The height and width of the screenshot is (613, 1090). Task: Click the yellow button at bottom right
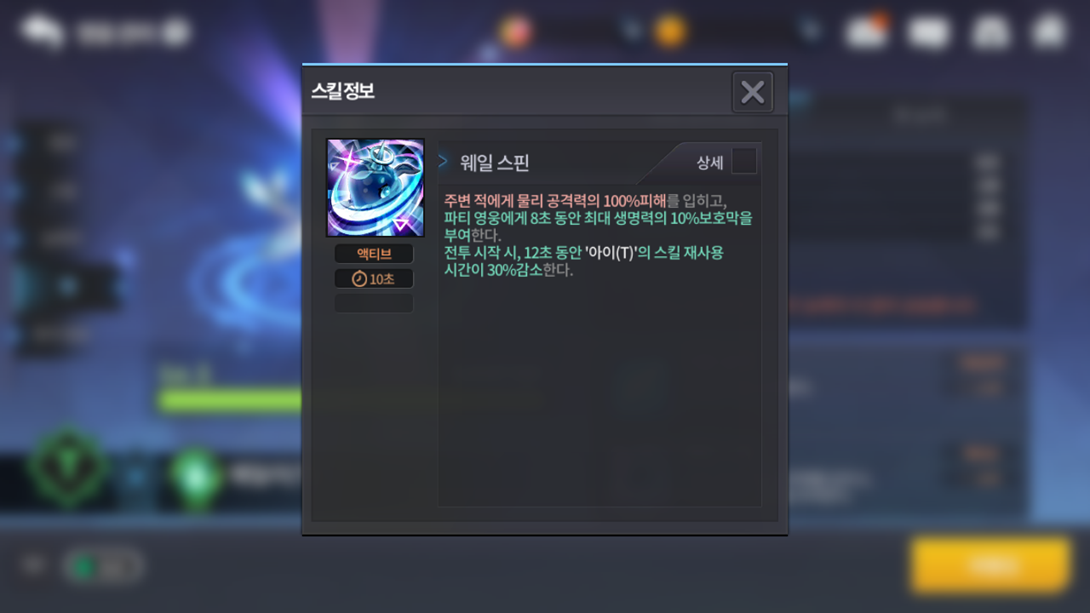(990, 566)
